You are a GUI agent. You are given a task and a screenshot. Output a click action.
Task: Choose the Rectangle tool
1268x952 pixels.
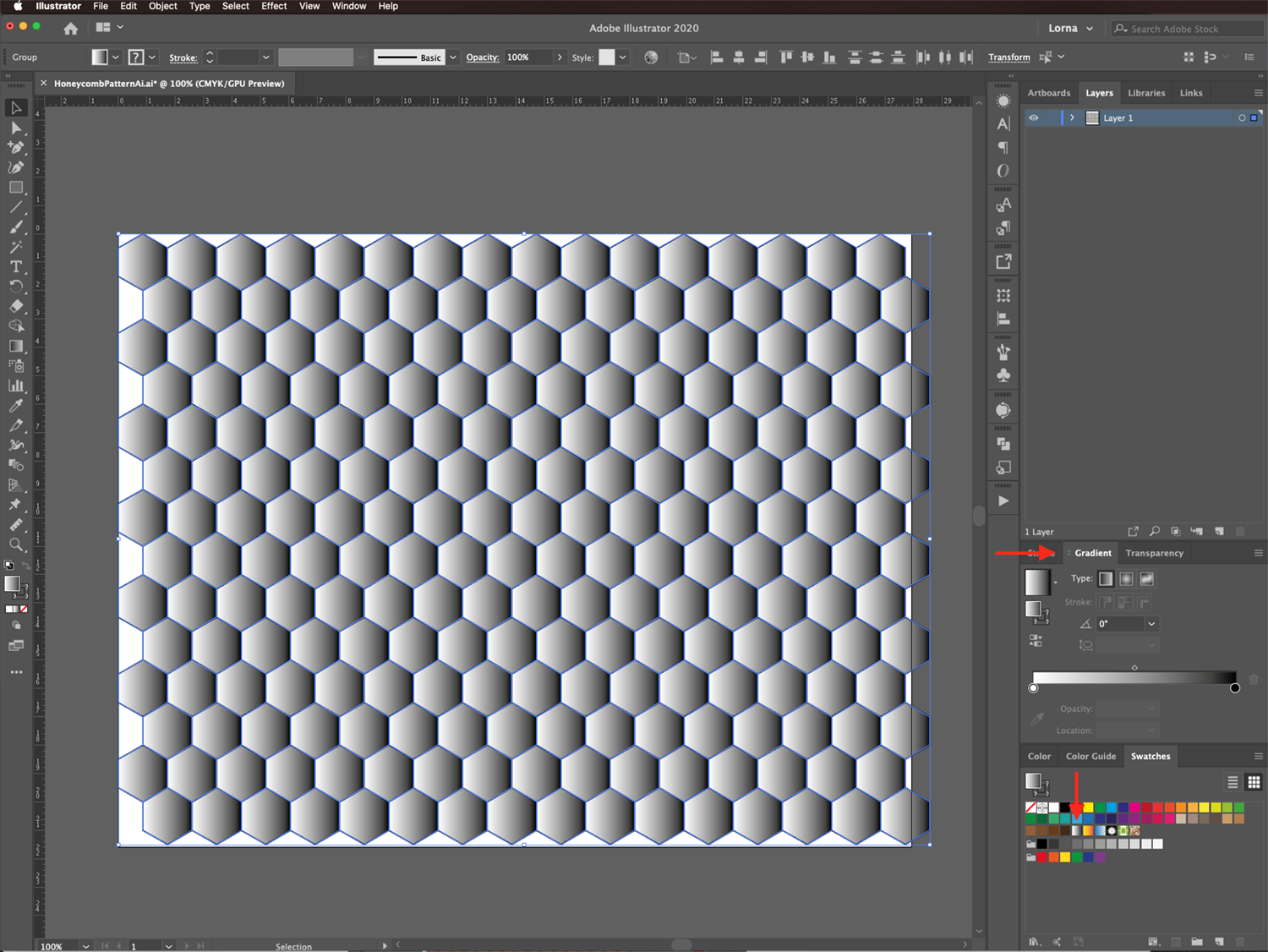pyautogui.click(x=16, y=187)
